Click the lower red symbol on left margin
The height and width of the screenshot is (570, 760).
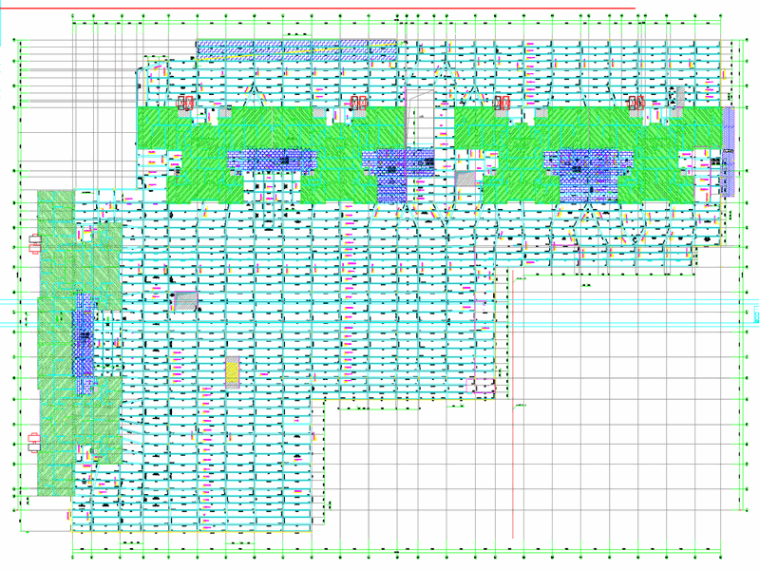36,438
